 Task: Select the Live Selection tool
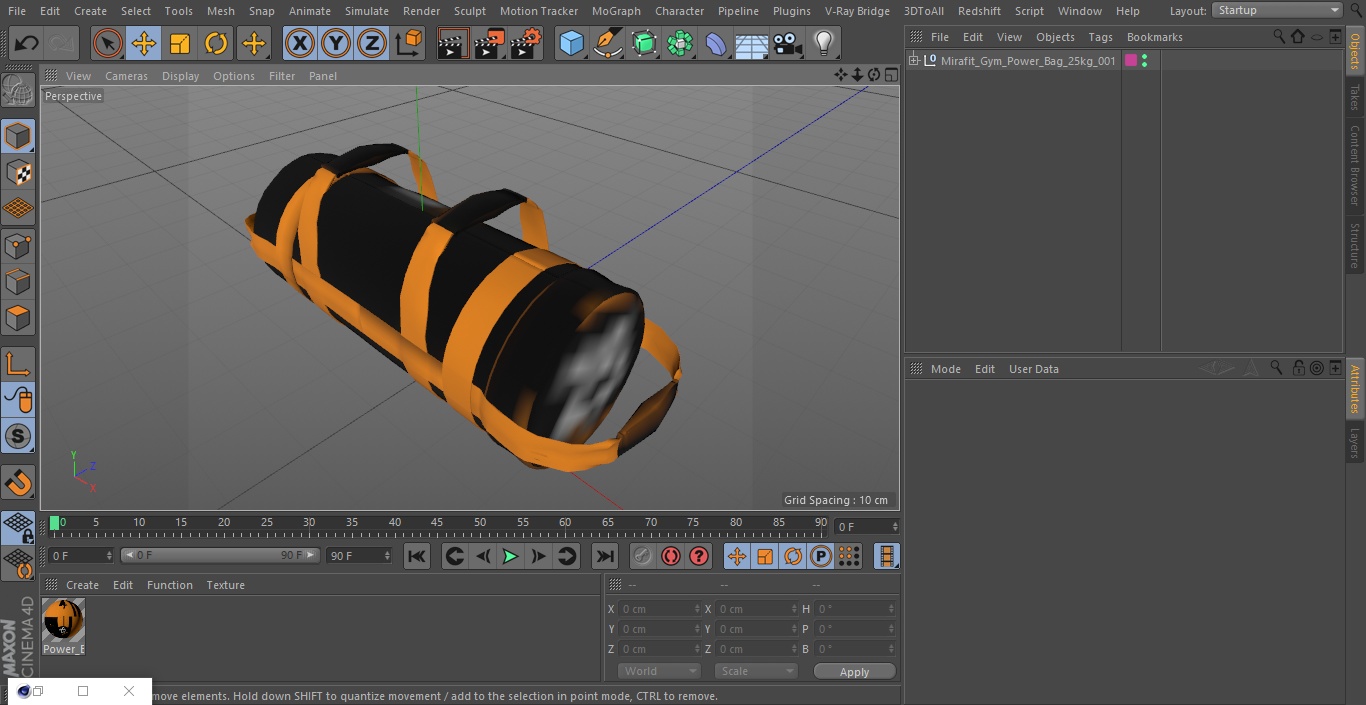(108, 44)
